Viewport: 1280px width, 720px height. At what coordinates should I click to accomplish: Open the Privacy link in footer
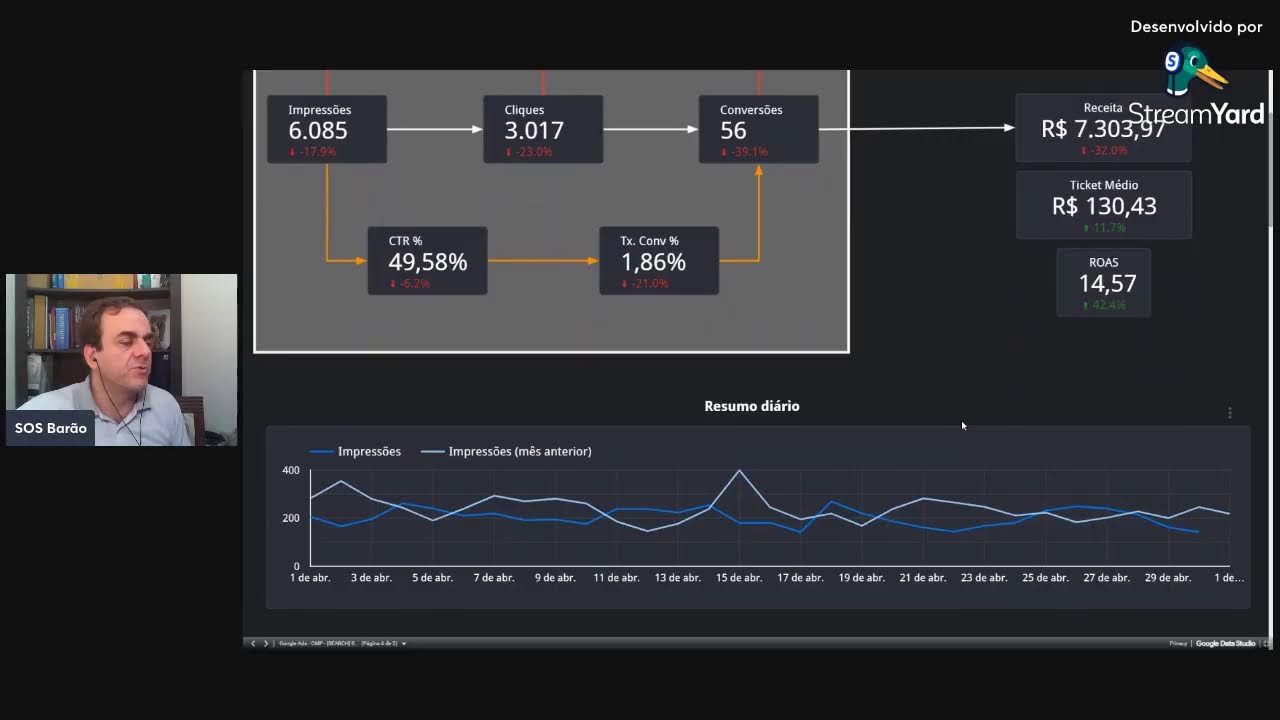tap(1178, 643)
